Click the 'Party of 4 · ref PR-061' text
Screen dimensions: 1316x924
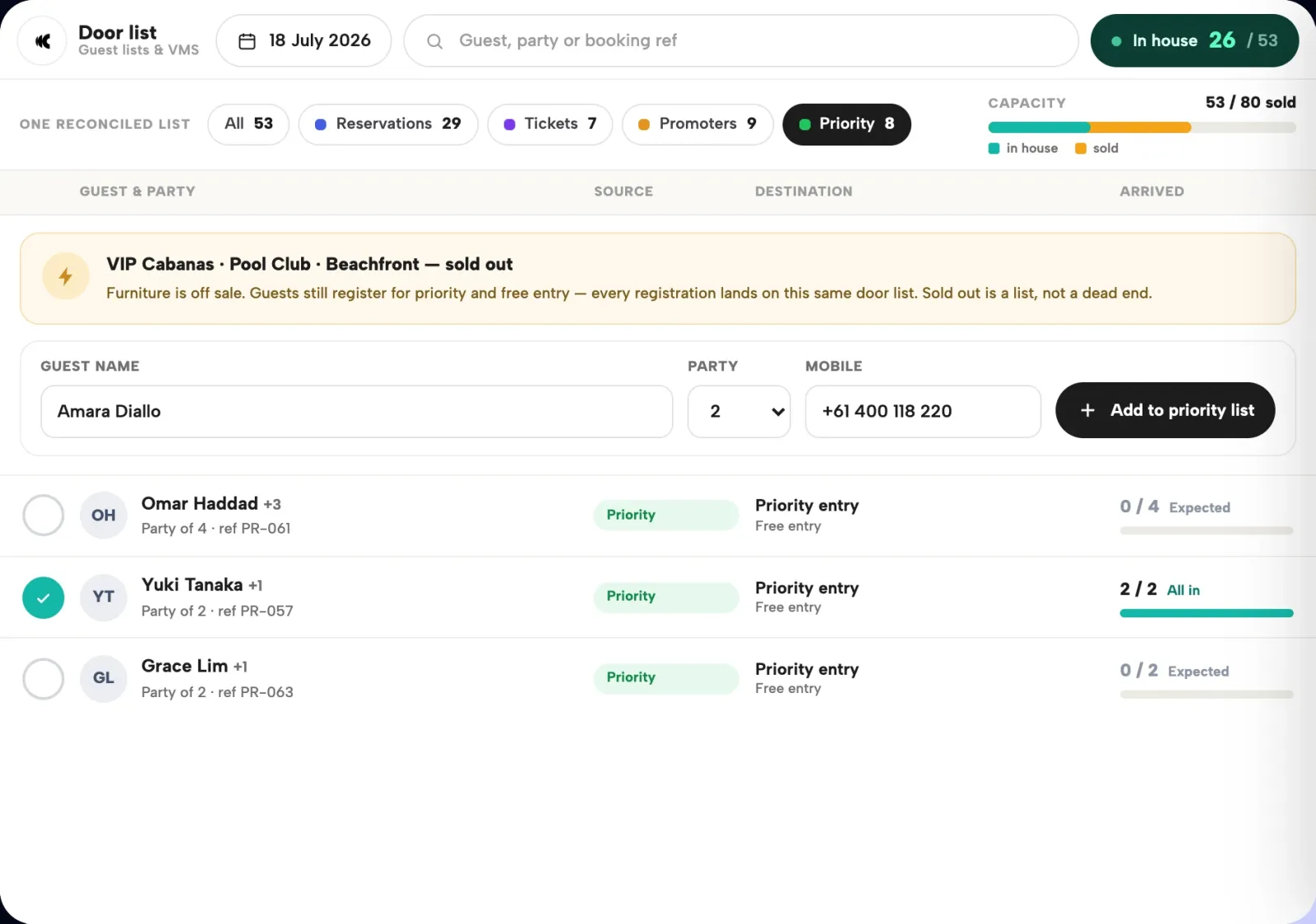pos(216,529)
